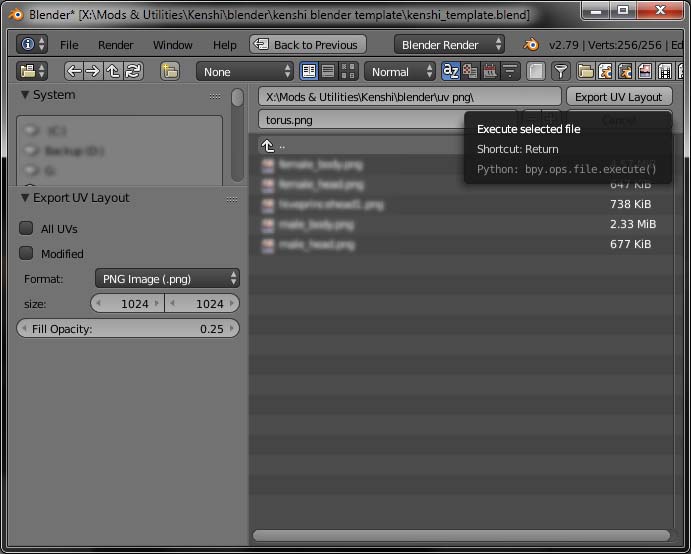691x554 pixels.
Task: Click the horizontal scrollbar below file list
Action: [461, 535]
